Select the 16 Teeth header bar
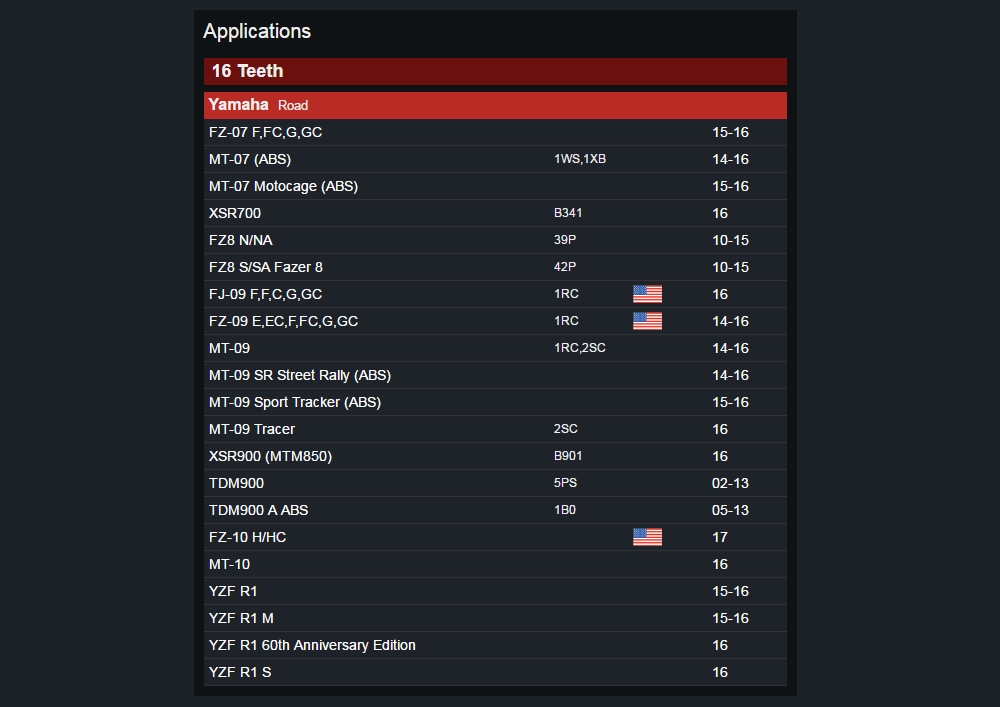1000x707 pixels. click(495, 71)
